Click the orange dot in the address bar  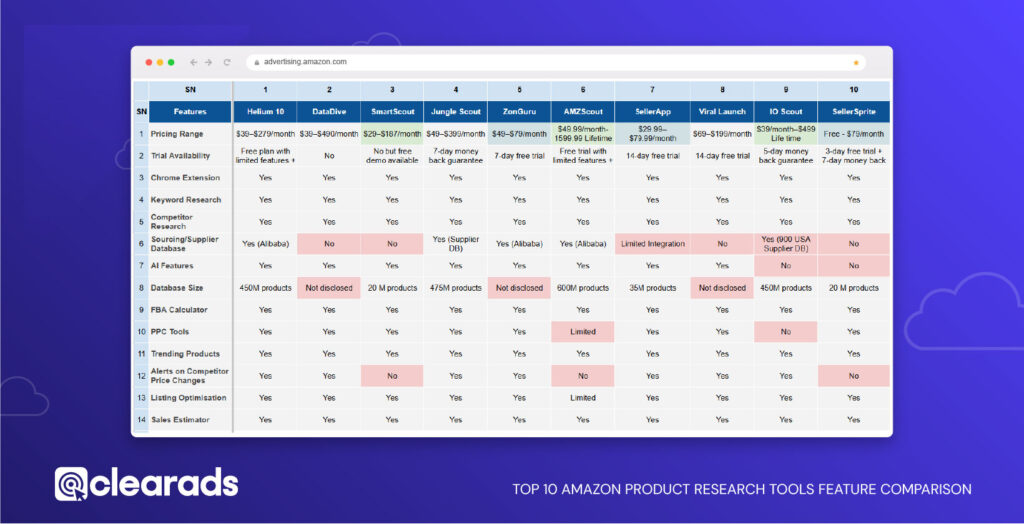coord(856,63)
